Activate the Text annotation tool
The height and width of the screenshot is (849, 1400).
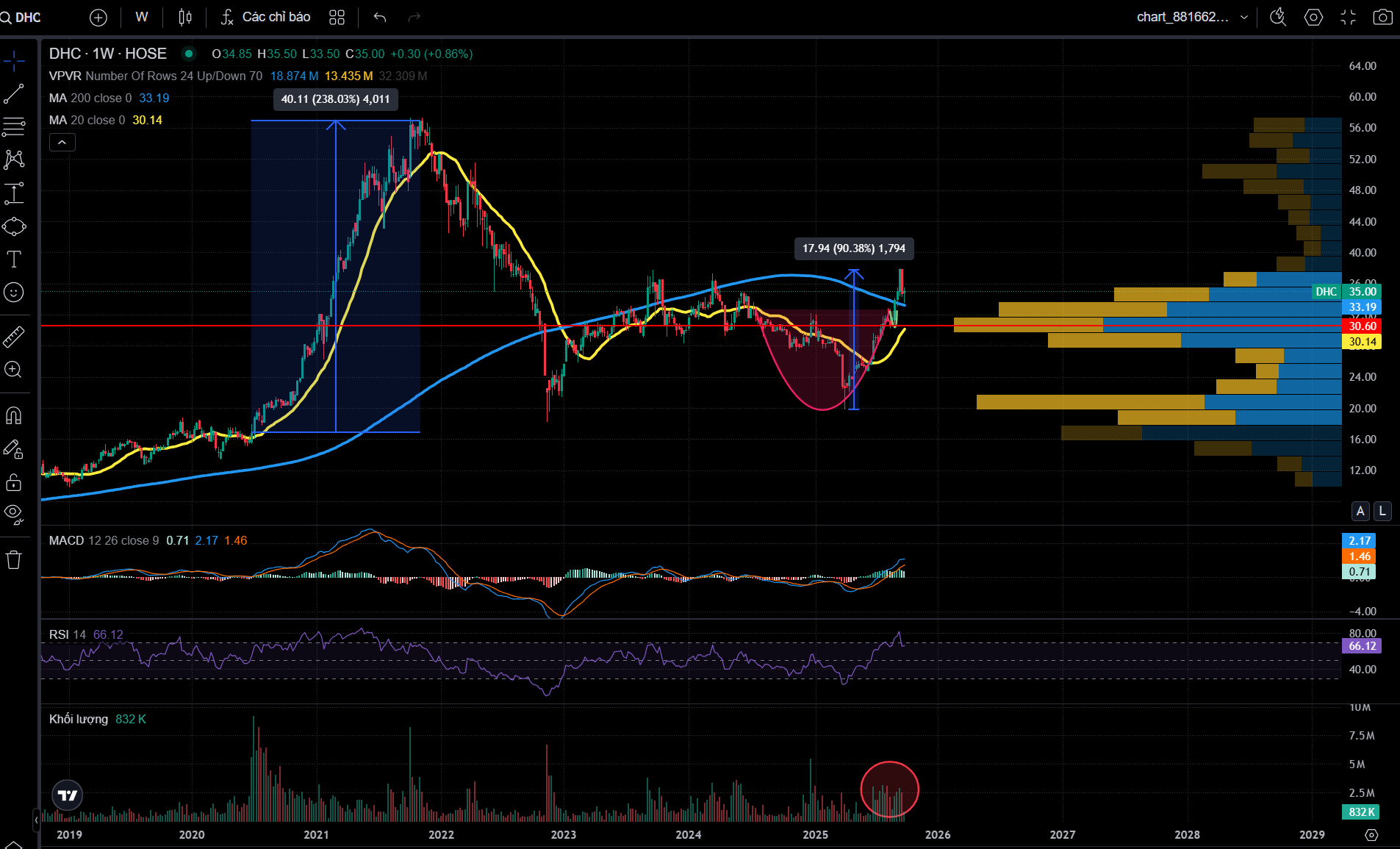pos(14,259)
